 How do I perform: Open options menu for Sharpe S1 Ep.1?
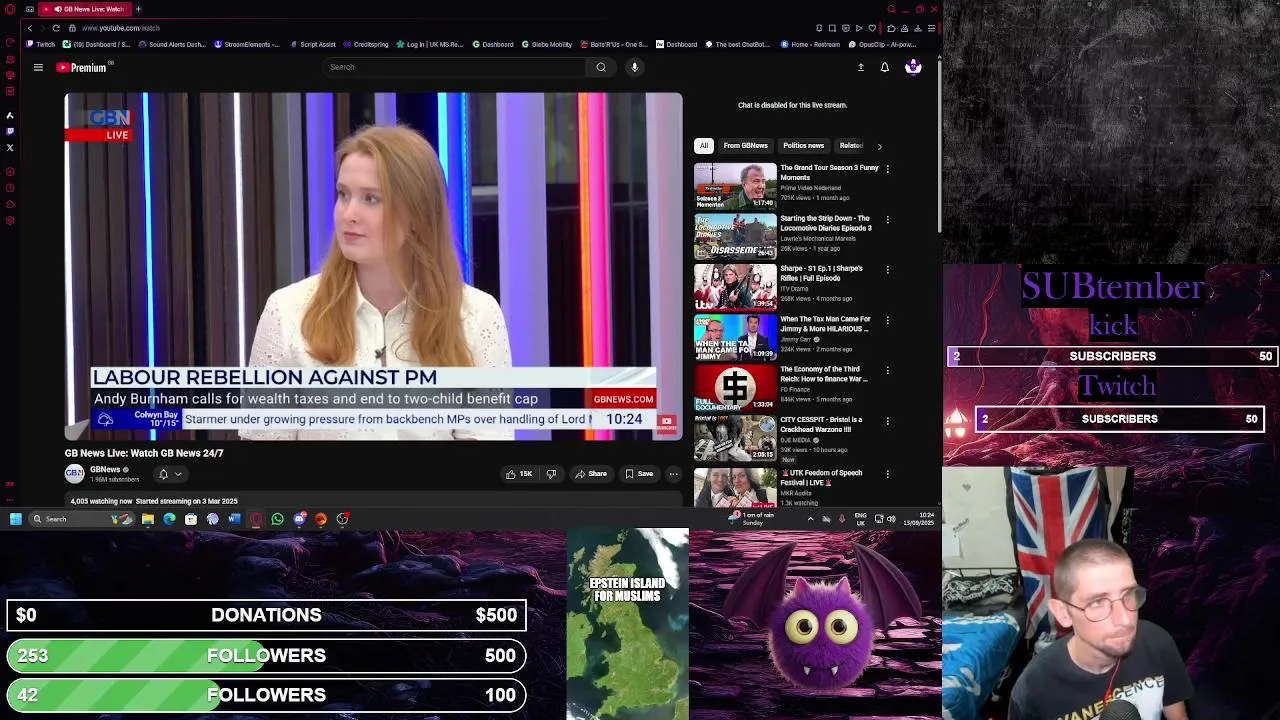pyautogui.click(x=887, y=269)
